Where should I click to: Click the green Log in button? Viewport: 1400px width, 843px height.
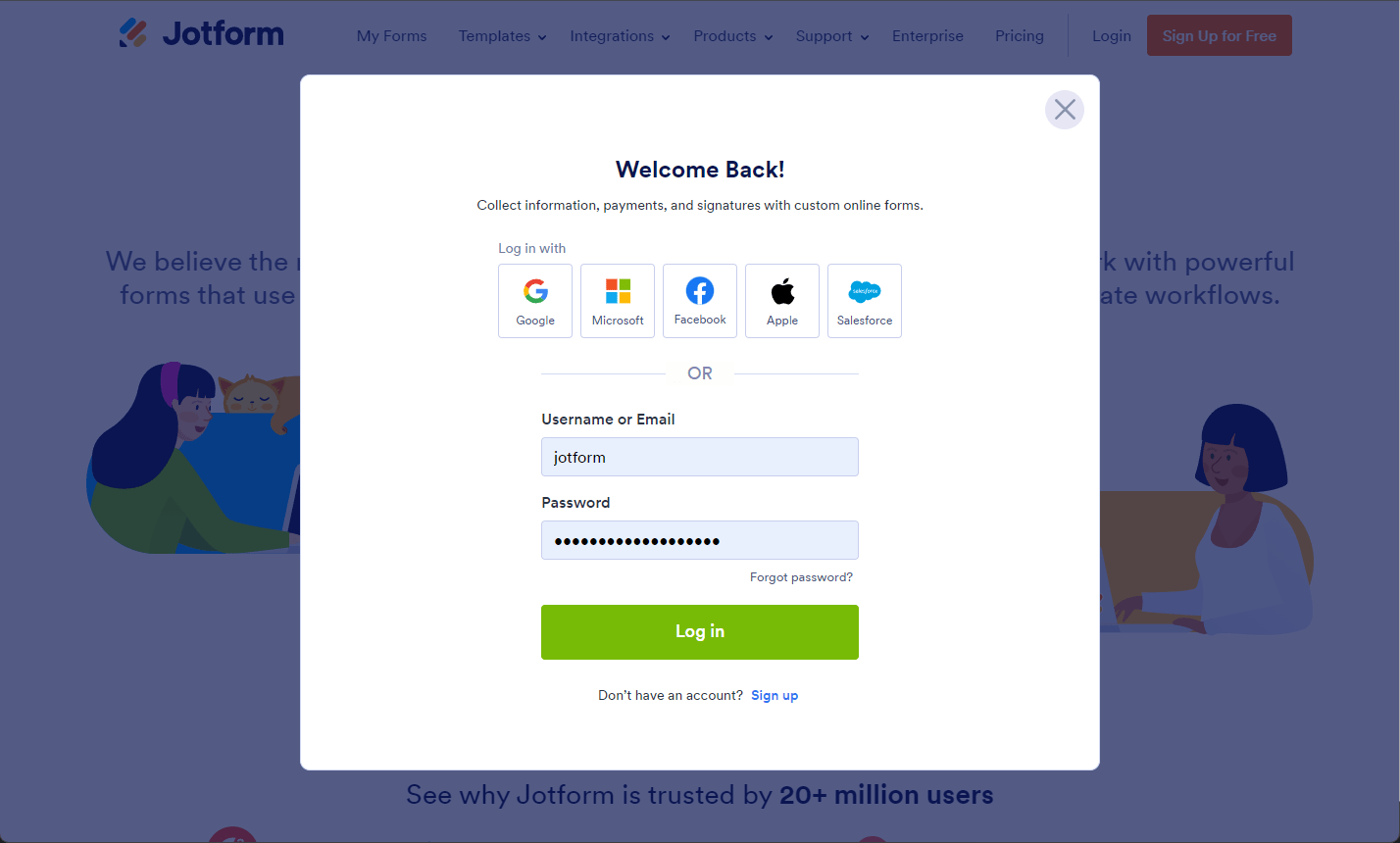(700, 632)
